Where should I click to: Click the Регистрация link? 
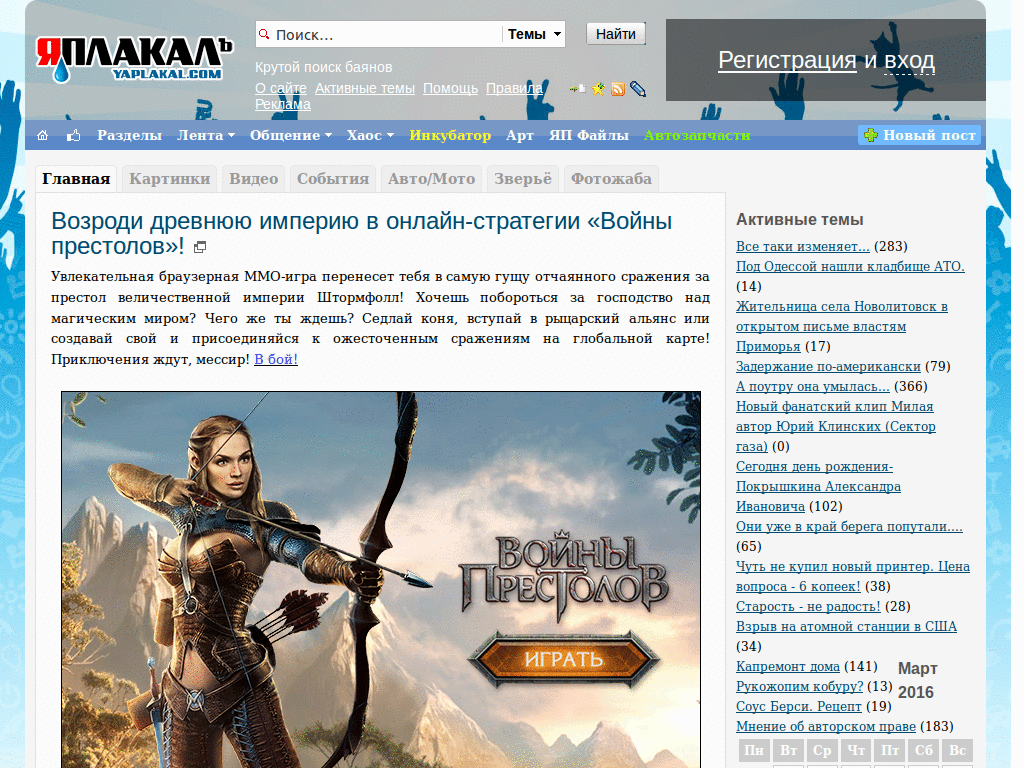[x=787, y=60]
